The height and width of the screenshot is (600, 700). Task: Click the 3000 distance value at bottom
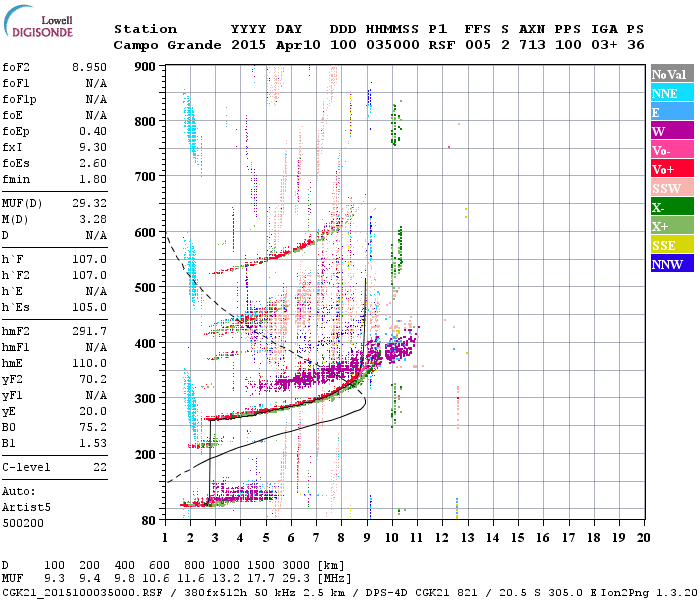click(296, 566)
